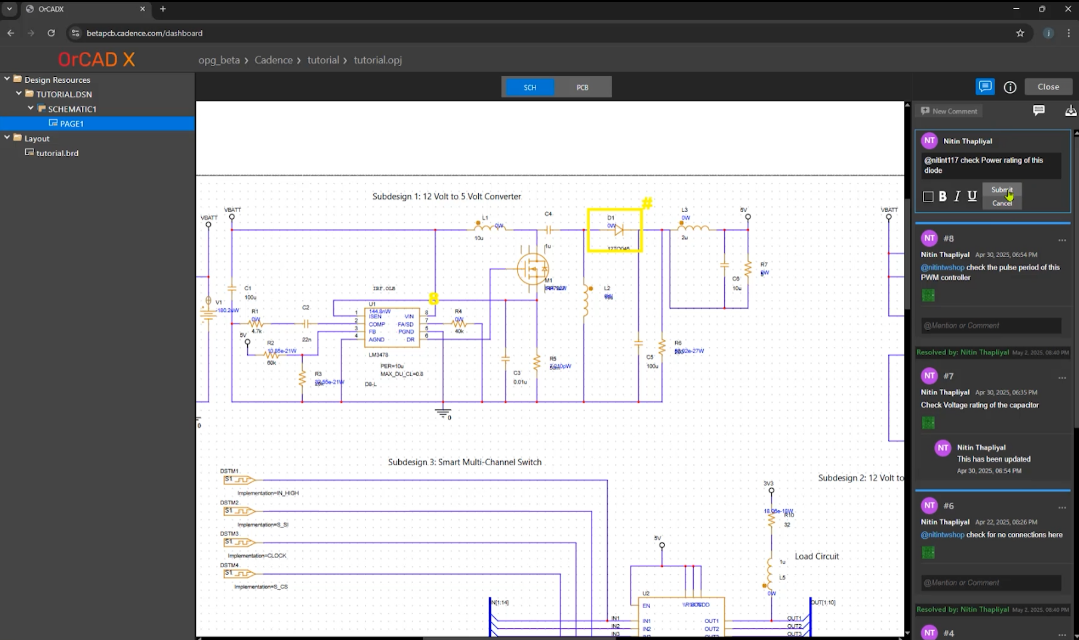1079x640 pixels.
Task: Click the reply field under comment #6
Action: (990, 582)
